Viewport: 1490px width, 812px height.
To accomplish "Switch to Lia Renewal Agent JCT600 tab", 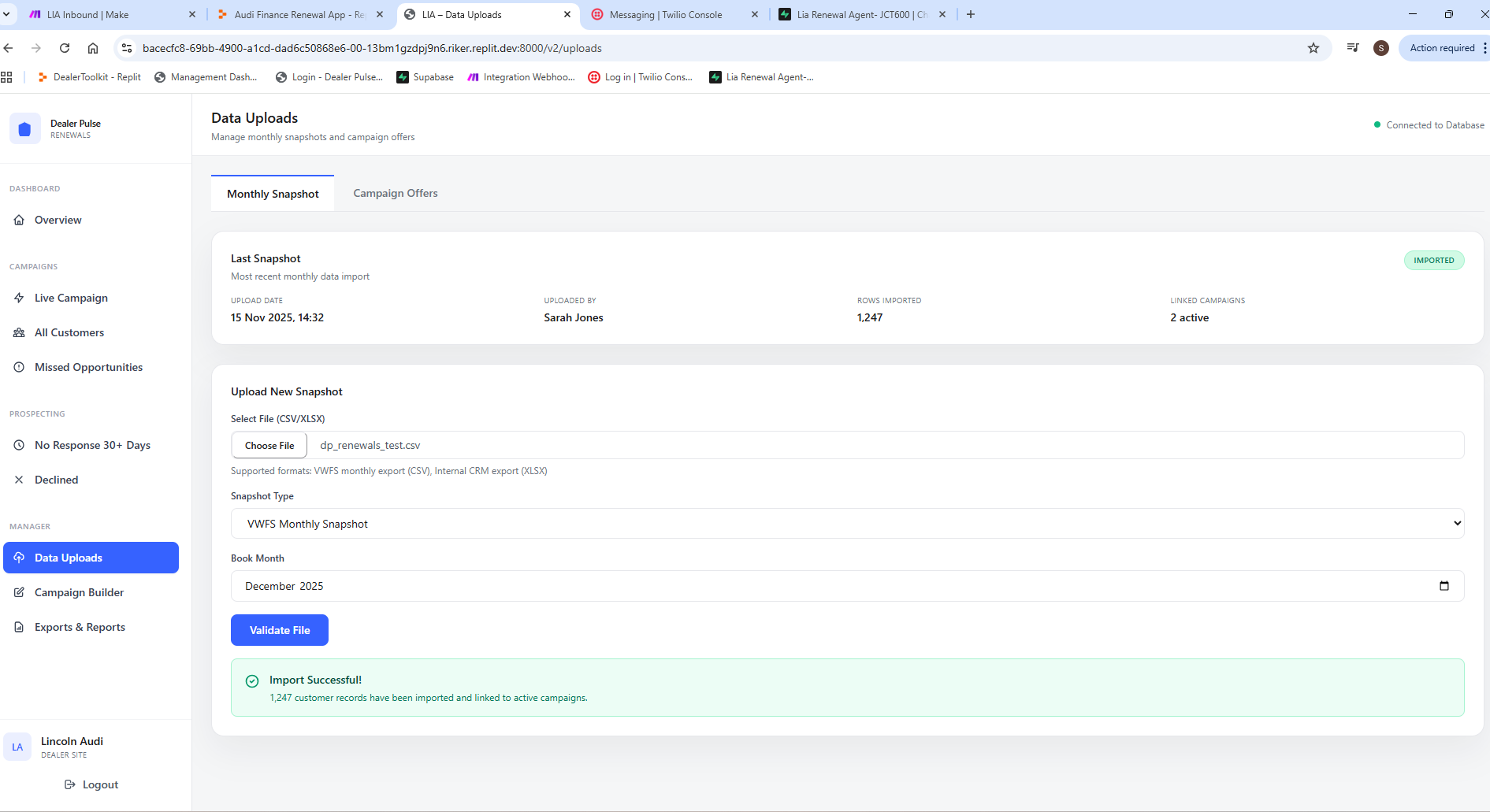I will 862,14.
